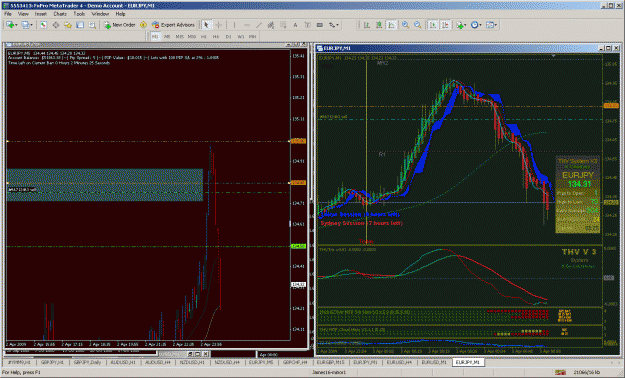Image resolution: width=625 pixels, height=378 pixels.
Task: Select the Text Label tool
Action: pyautogui.click(x=307, y=25)
